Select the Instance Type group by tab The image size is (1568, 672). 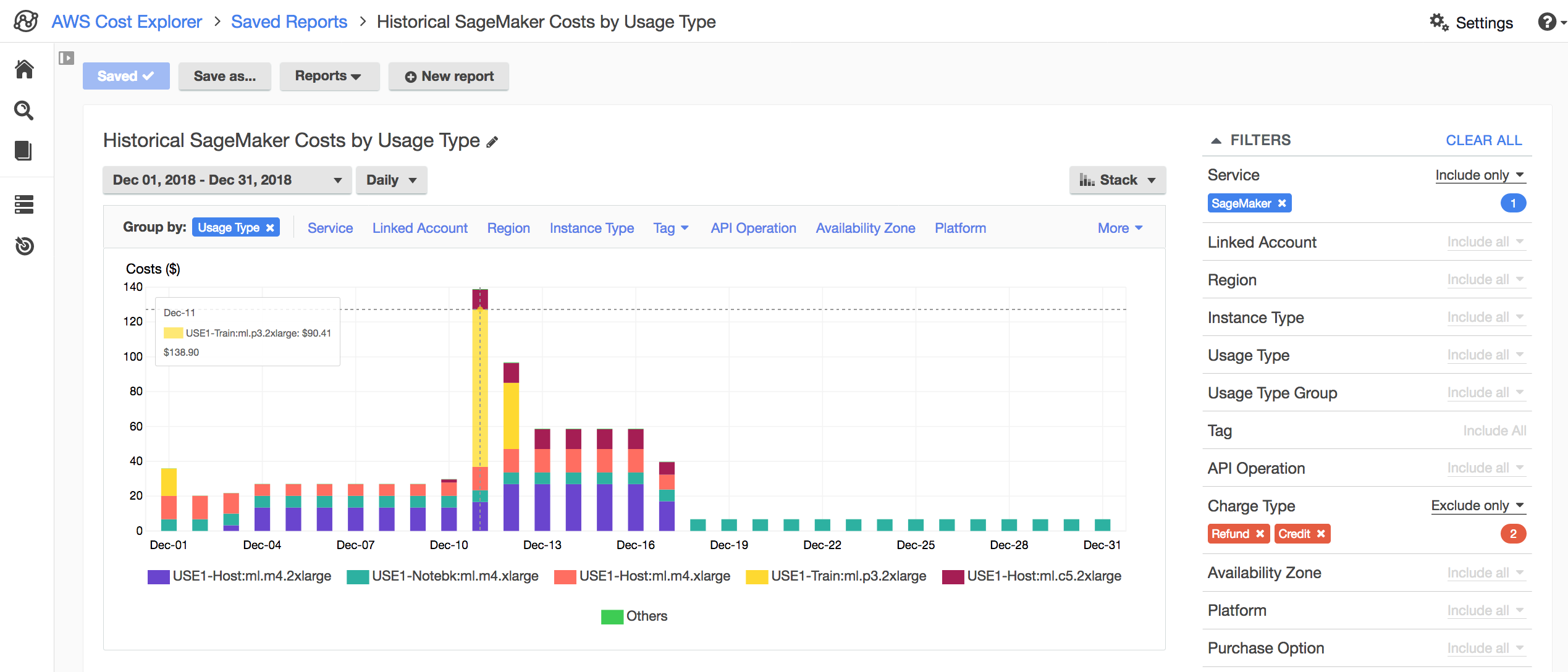coord(590,228)
